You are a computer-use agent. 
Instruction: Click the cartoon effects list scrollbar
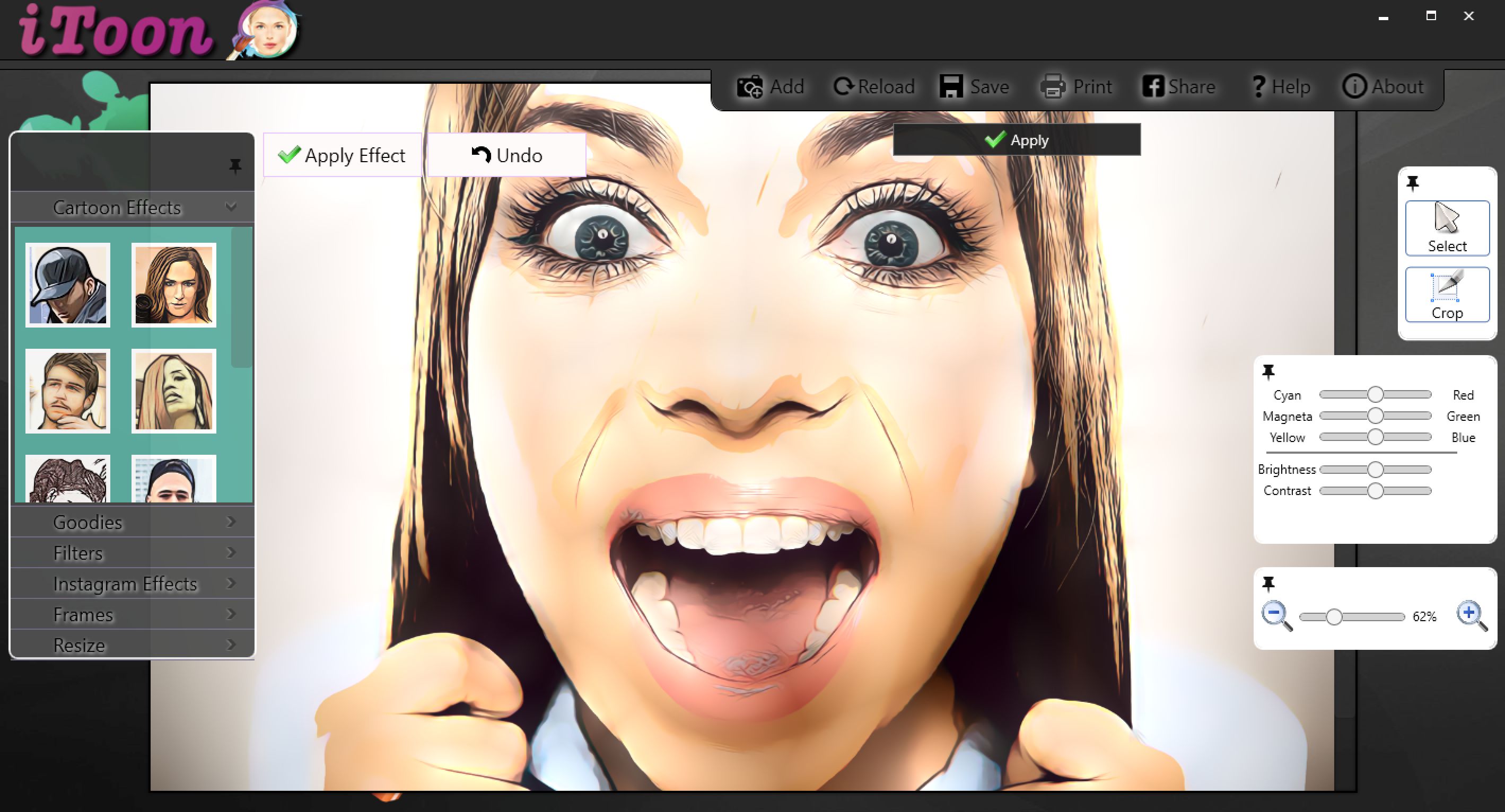pos(241,298)
